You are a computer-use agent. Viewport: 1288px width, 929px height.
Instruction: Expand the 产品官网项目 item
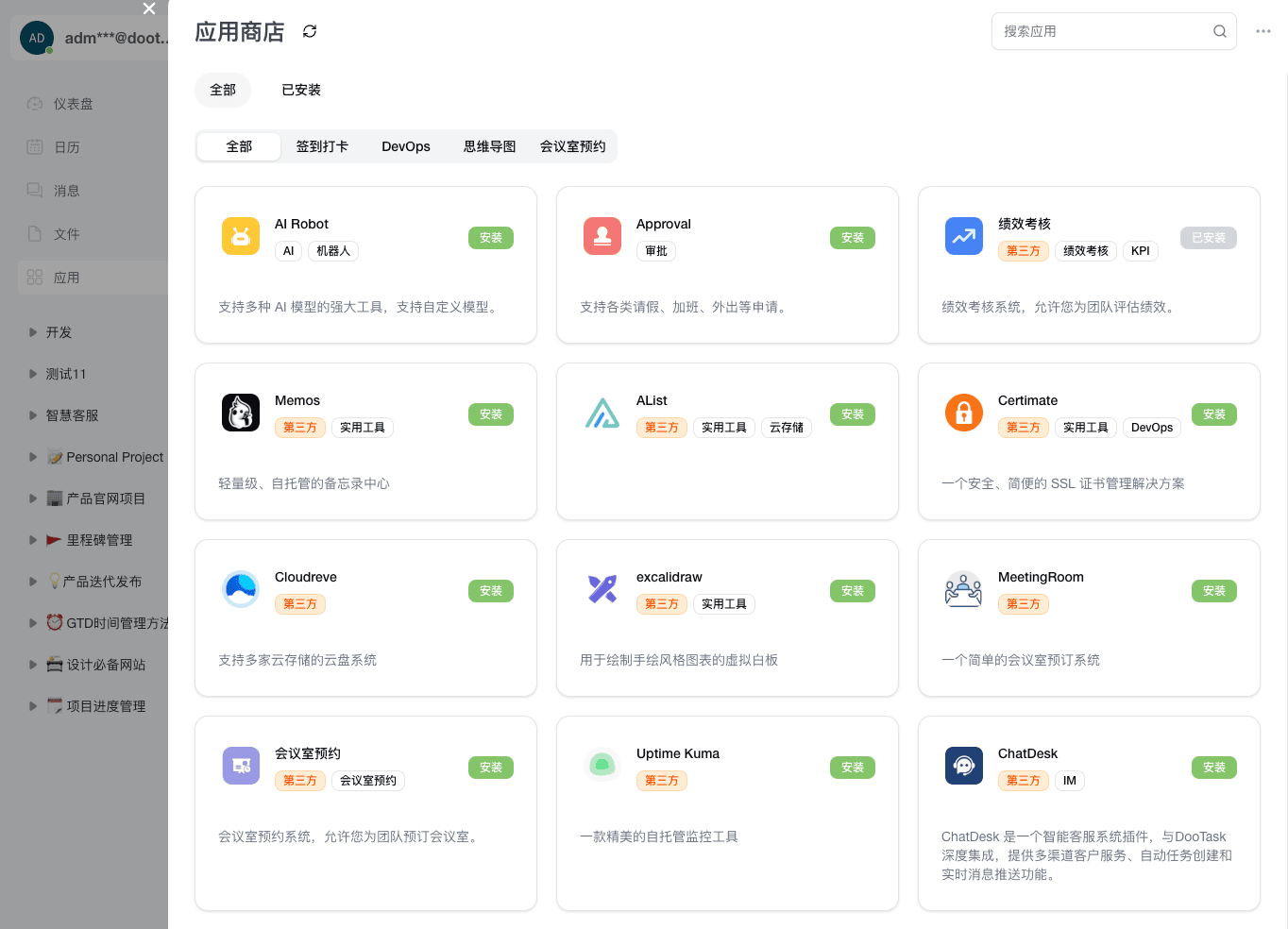click(33, 498)
